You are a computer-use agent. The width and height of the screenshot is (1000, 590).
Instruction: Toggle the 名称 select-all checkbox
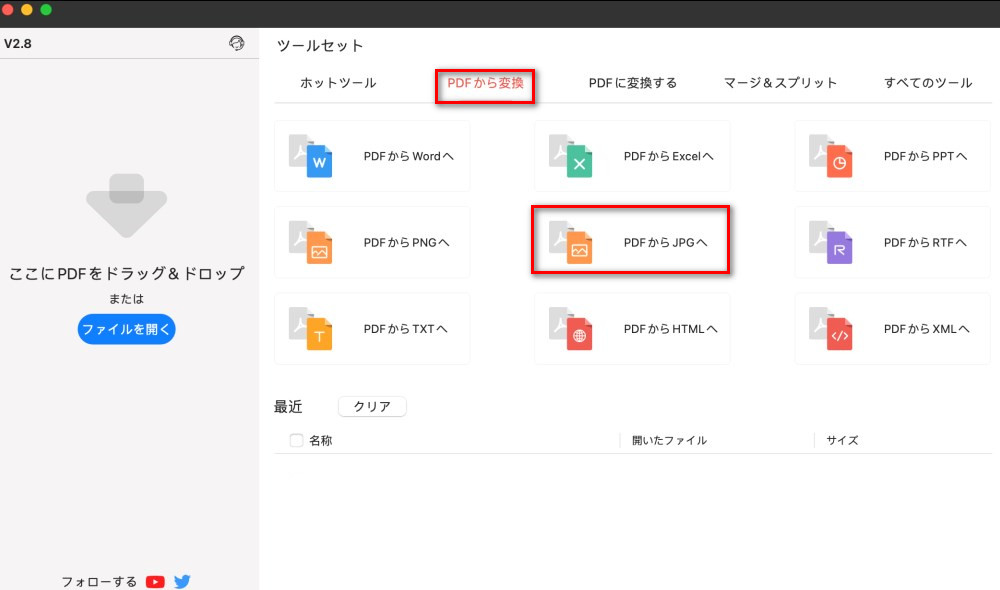[x=296, y=440]
